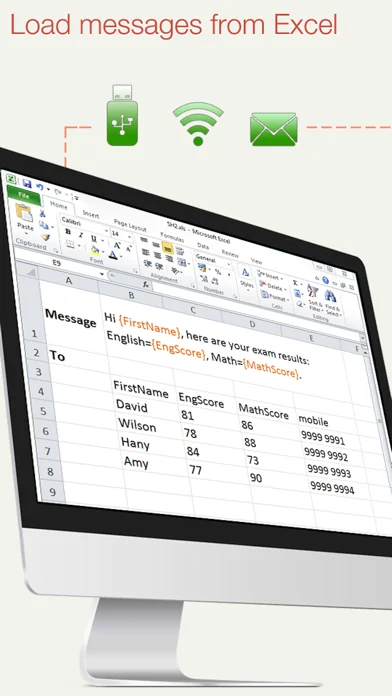The height and width of the screenshot is (696, 392).
Task: Click the Name Box showing E9
Action: [x=57, y=263]
